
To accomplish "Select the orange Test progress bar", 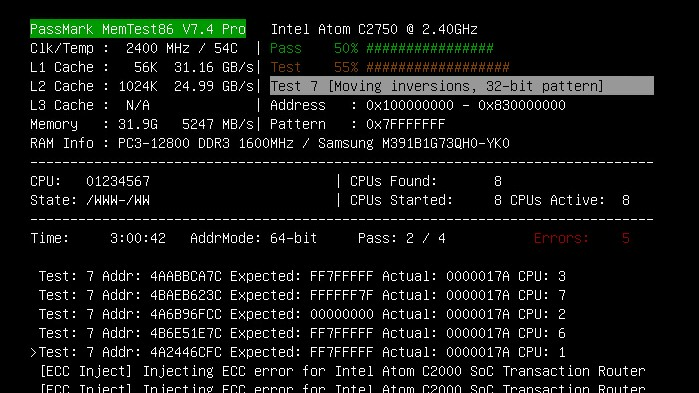I will click(438, 67).
